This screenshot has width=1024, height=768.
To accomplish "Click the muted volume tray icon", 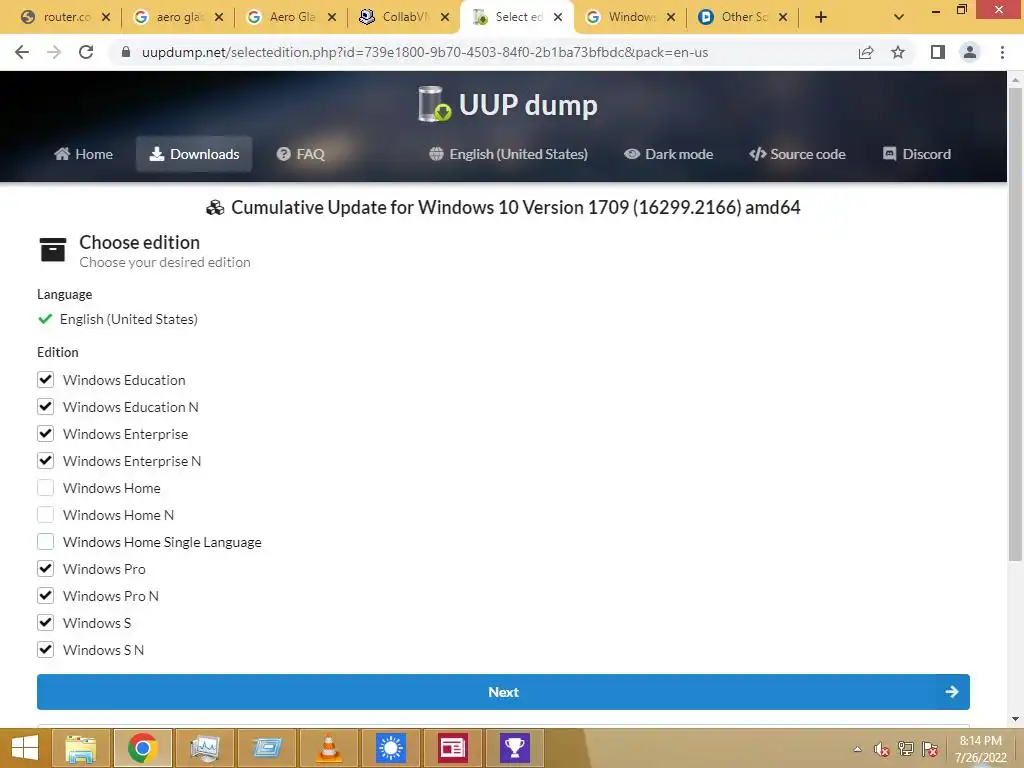I will tap(882, 749).
